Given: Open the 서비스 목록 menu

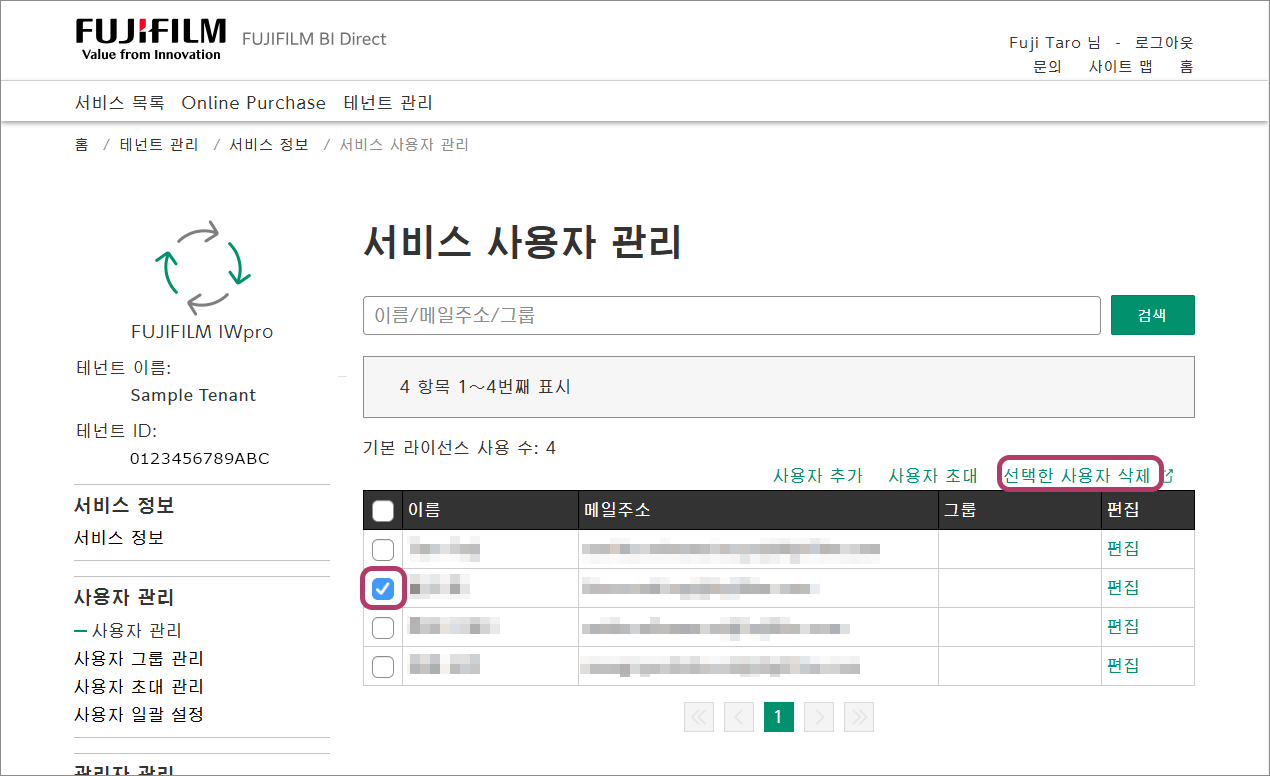Looking at the screenshot, I should tap(119, 103).
